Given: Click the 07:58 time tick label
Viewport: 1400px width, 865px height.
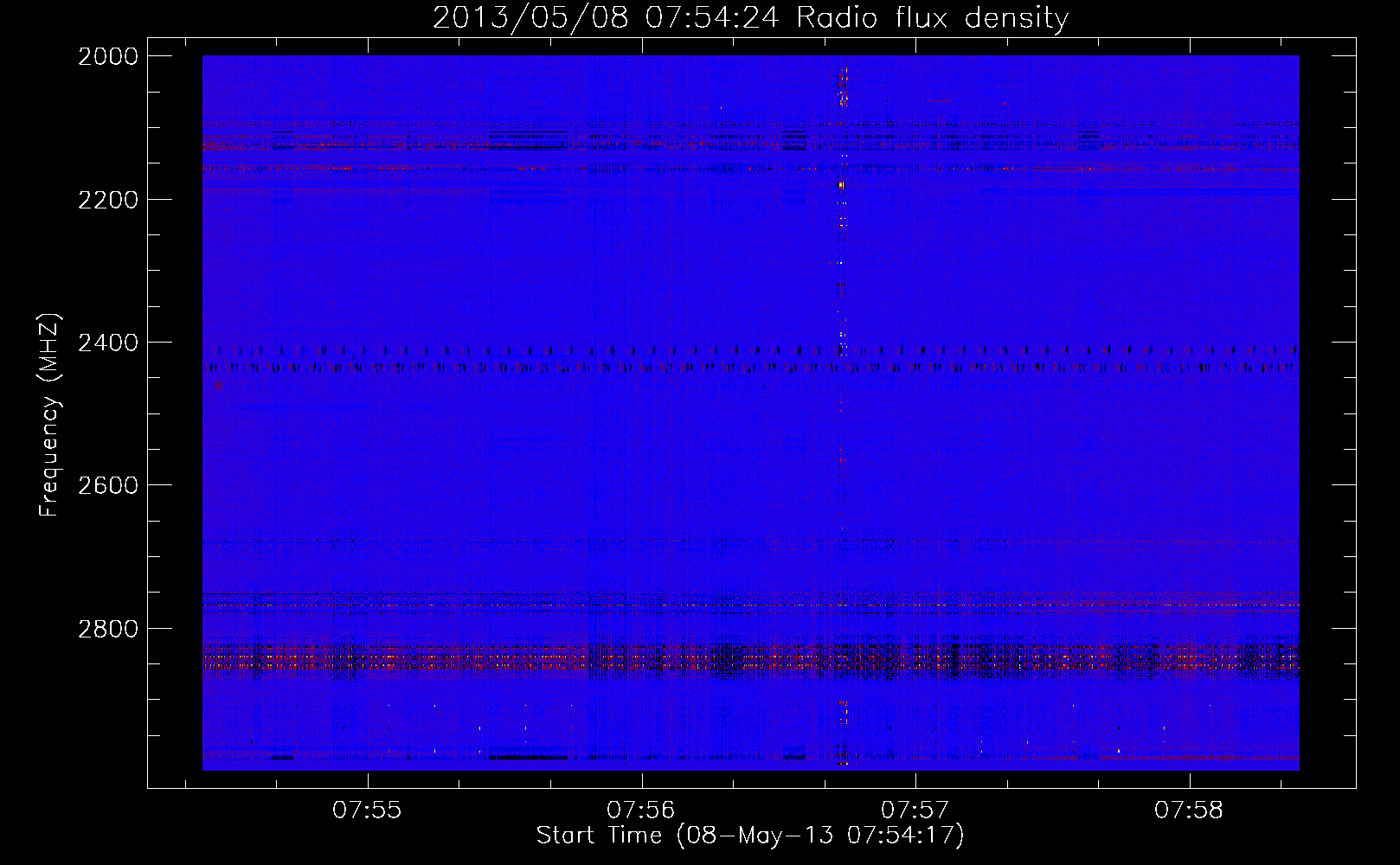Looking at the screenshot, I should click(1189, 810).
